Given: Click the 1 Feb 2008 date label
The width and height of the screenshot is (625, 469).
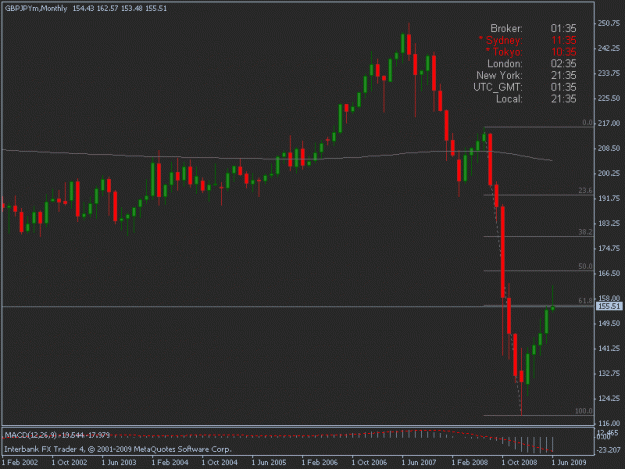Looking at the screenshot, I should point(470,462).
